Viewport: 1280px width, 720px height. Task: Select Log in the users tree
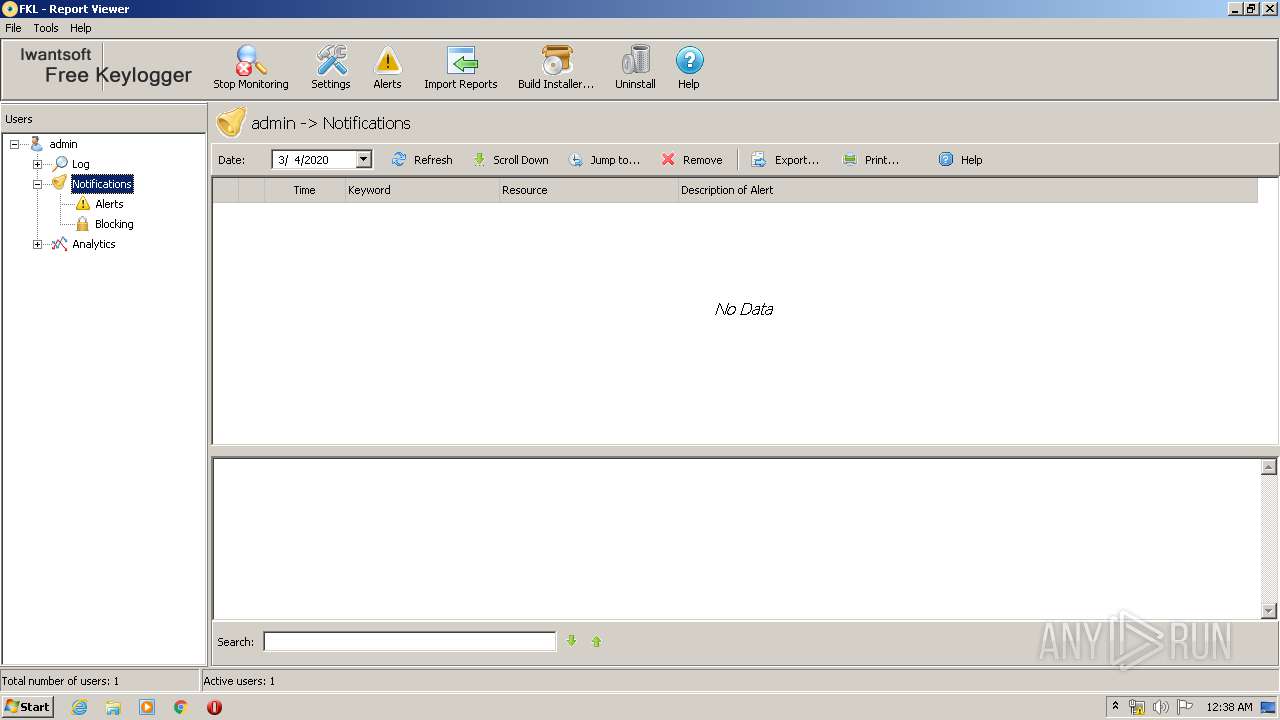tap(80, 164)
